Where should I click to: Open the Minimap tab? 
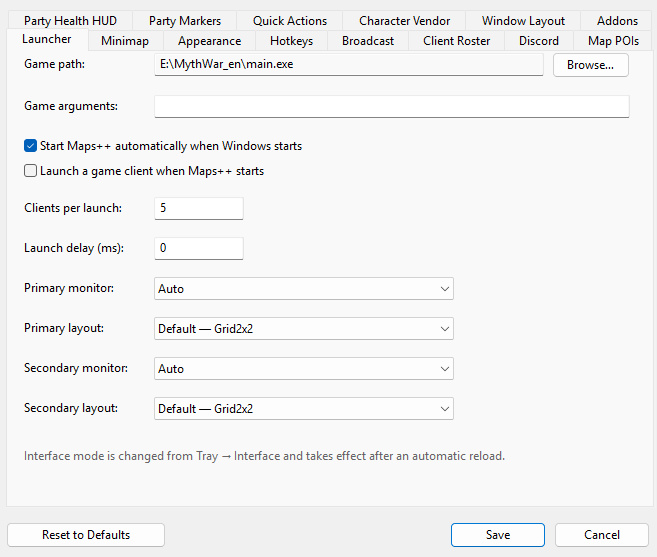click(x=125, y=41)
